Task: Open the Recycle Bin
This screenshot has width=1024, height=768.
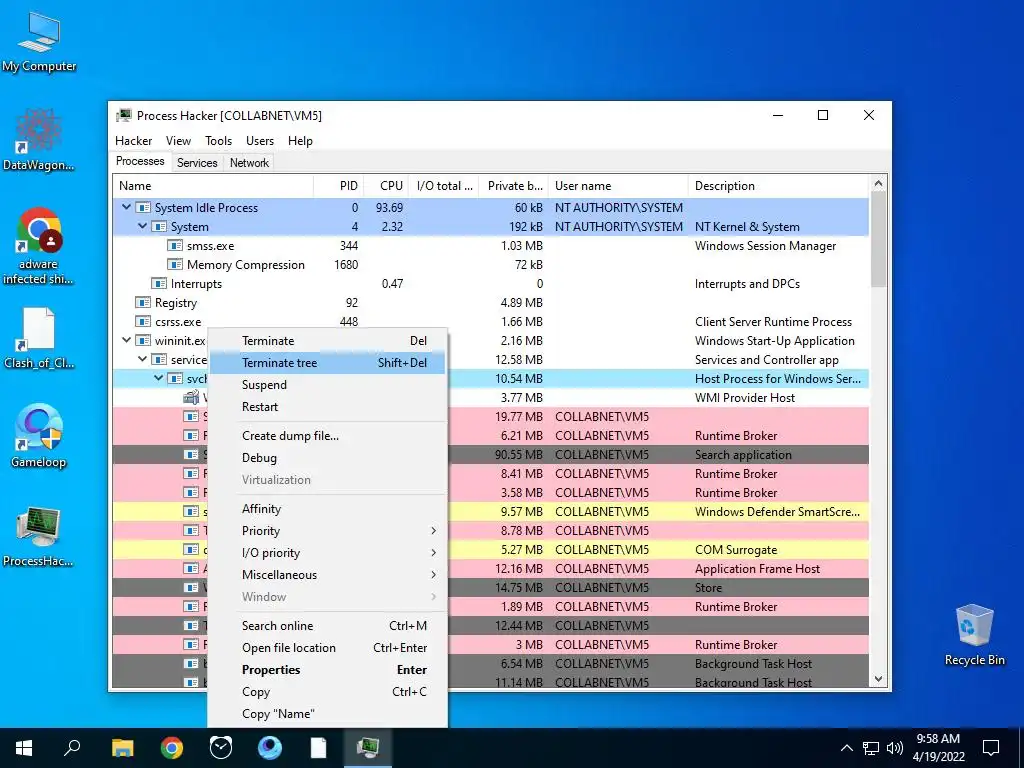Action: coord(974,635)
